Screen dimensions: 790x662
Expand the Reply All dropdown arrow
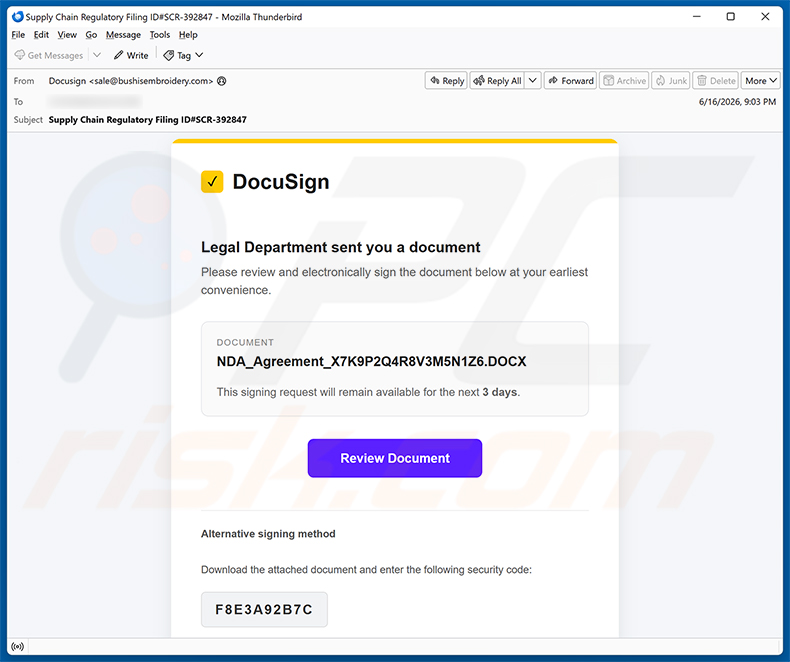pyautogui.click(x=533, y=81)
